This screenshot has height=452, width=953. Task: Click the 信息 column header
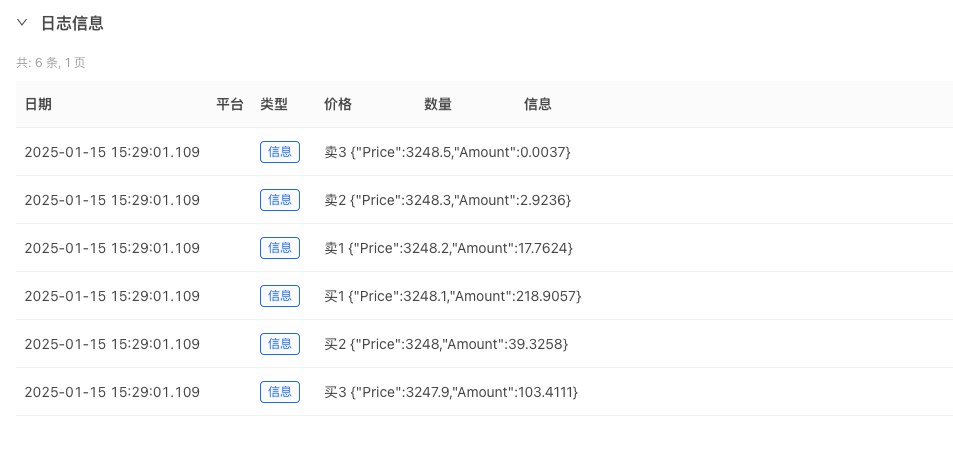point(538,104)
